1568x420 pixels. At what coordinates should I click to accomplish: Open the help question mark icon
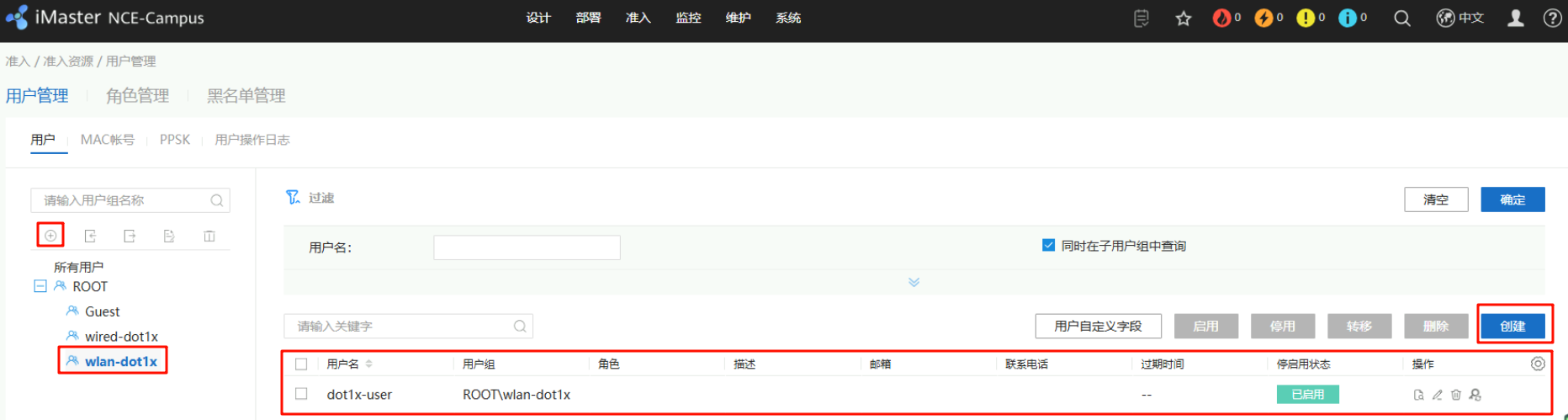(x=1552, y=19)
